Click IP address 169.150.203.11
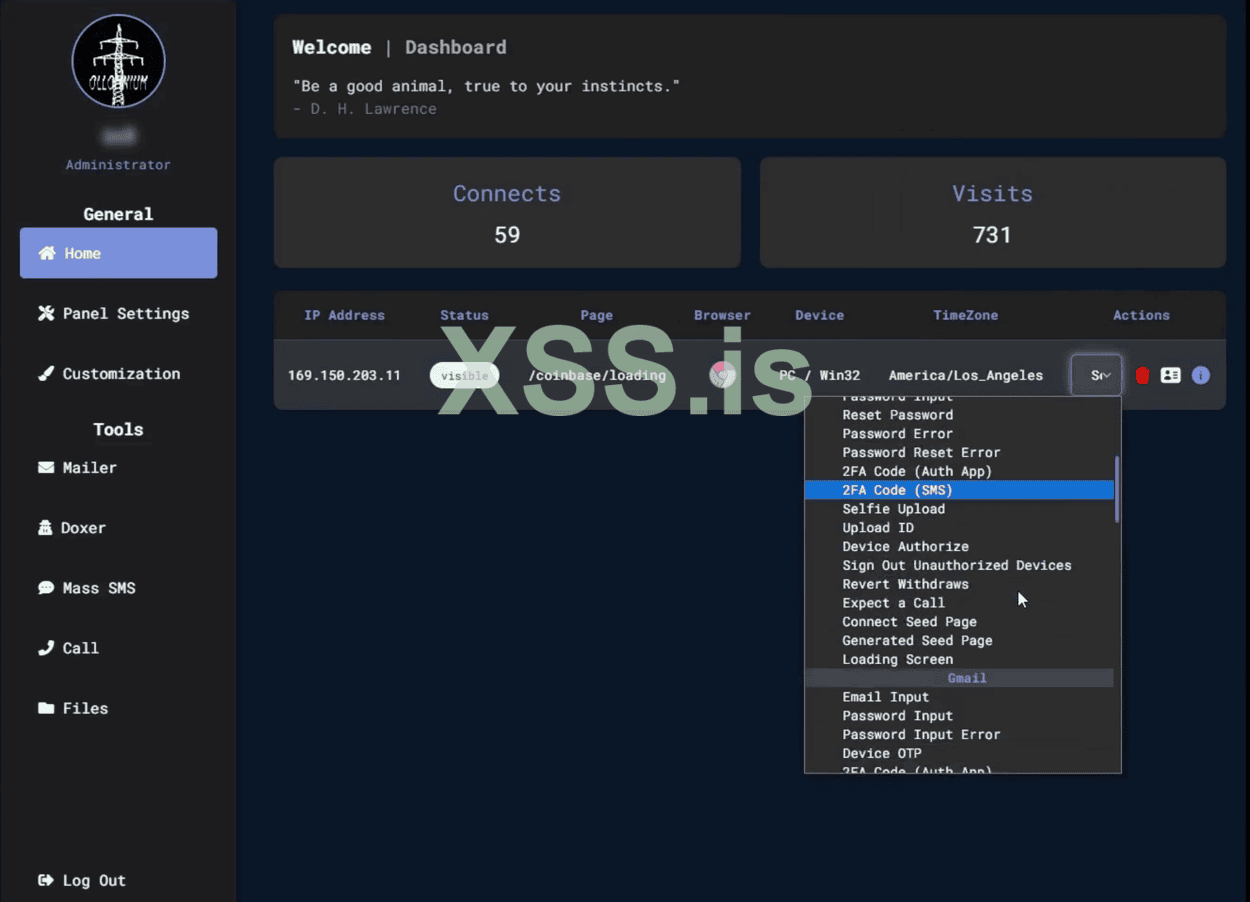Screen dimensions: 1250x902 (344, 375)
